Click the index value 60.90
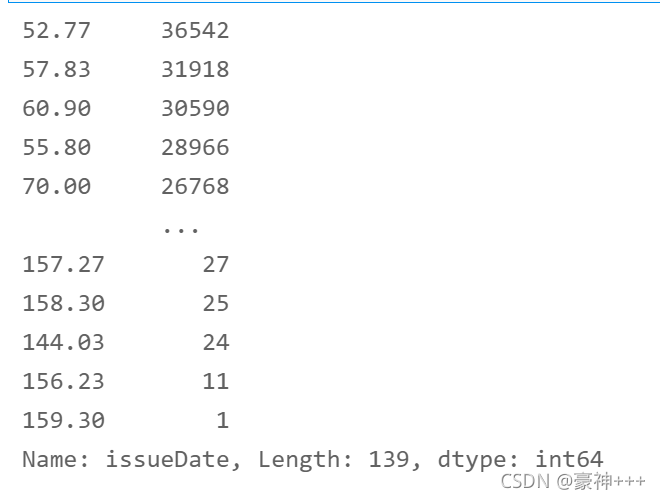The width and height of the screenshot is (660, 499). pos(56,109)
